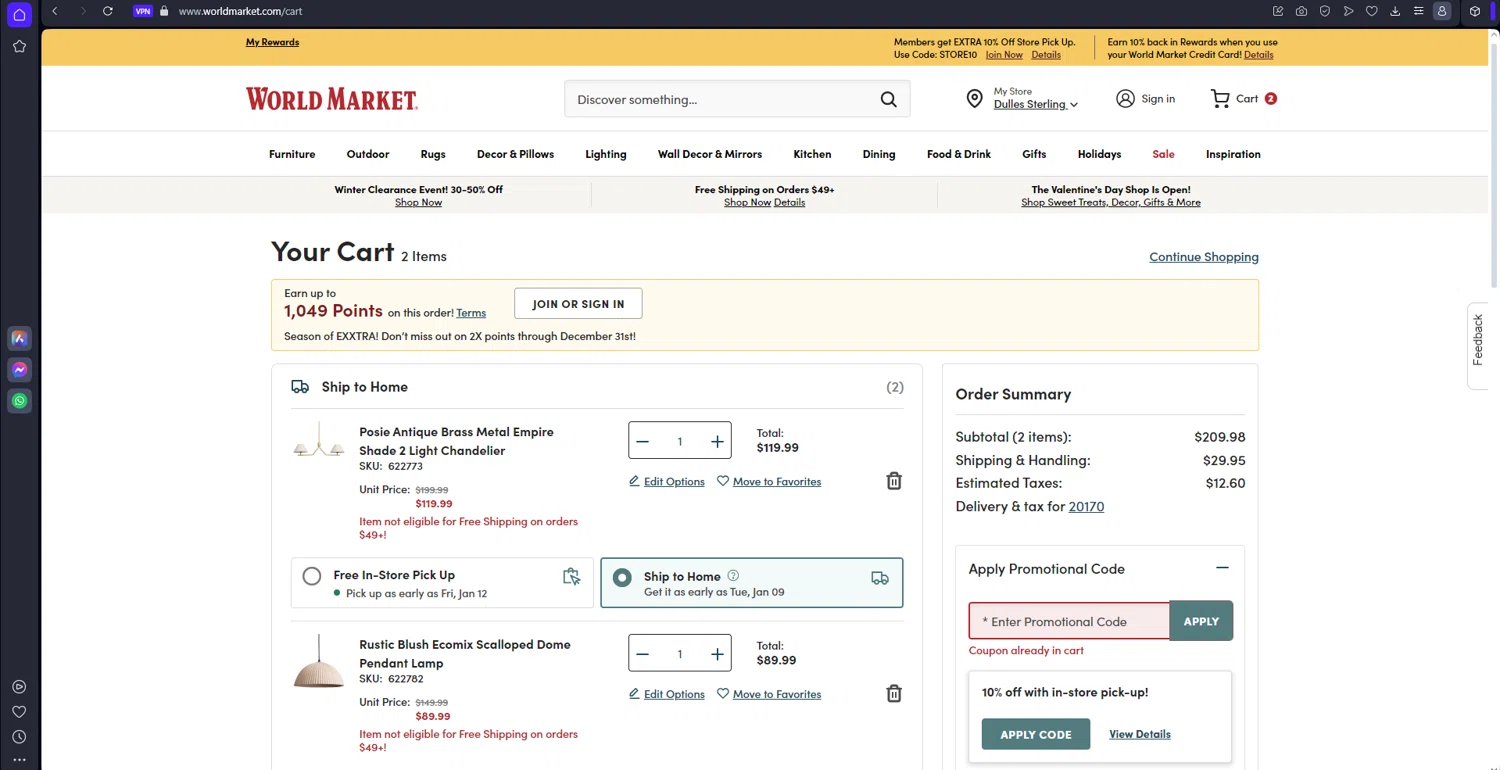Click the APPLY promo code button
The width and height of the screenshot is (1500, 770).
1201,621
